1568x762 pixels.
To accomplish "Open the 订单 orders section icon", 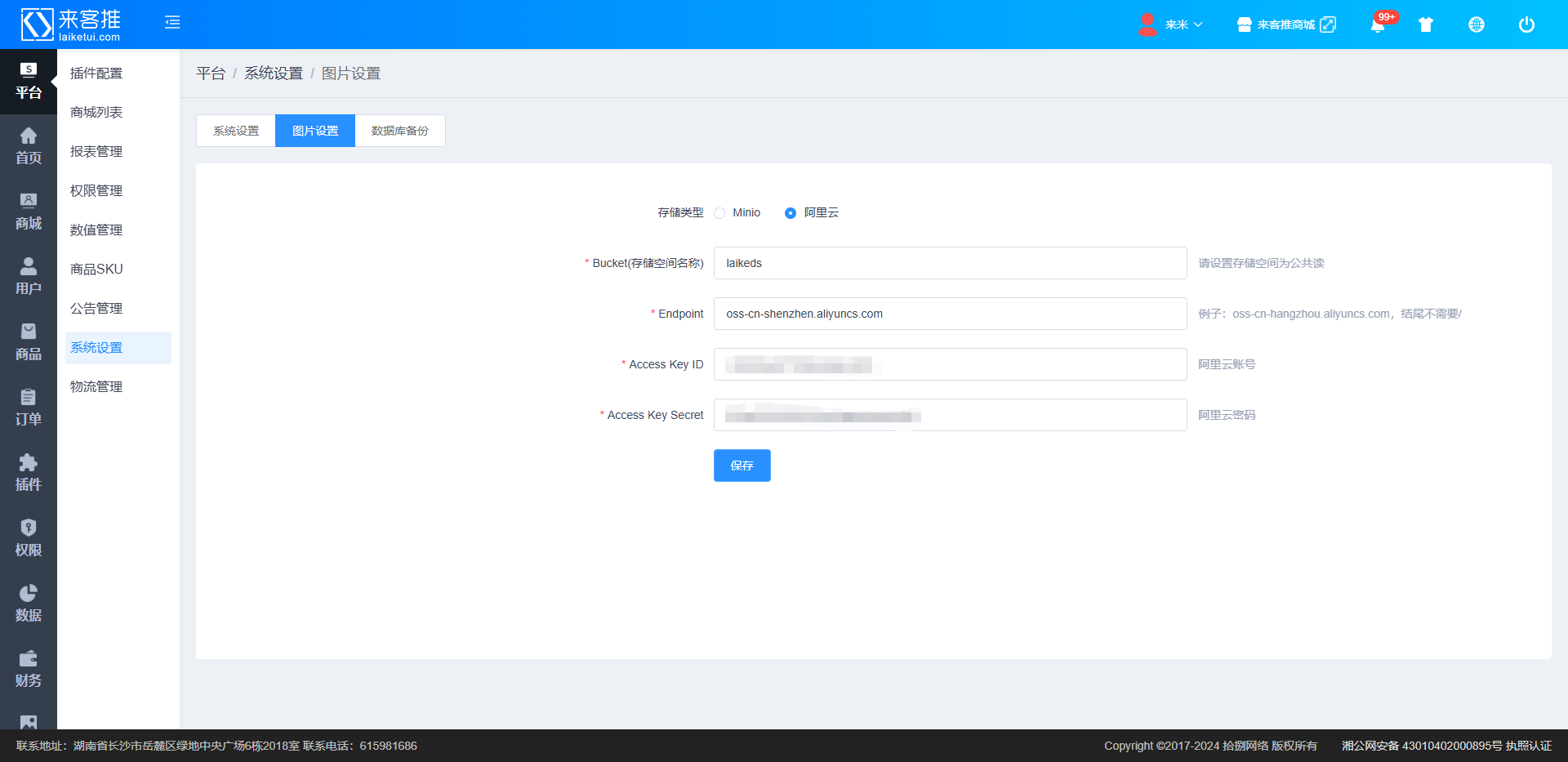I will [29, 408].
